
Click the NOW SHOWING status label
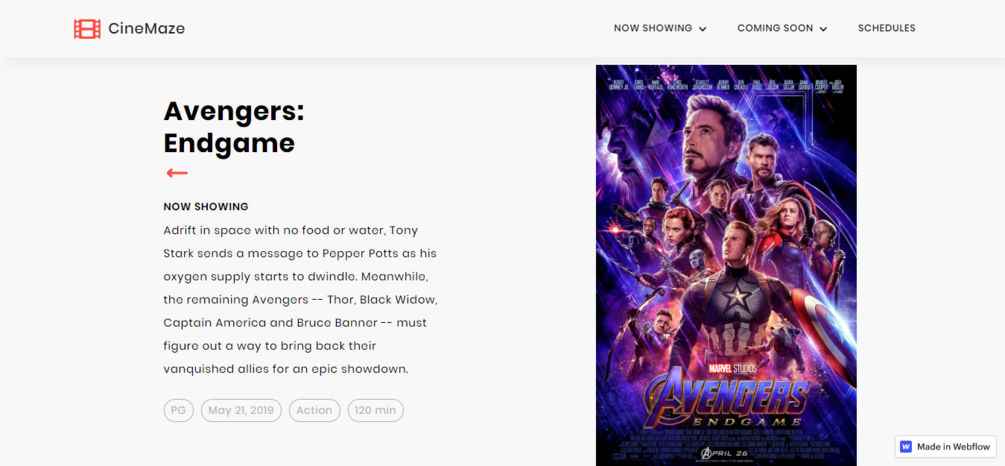pos(206,207)
